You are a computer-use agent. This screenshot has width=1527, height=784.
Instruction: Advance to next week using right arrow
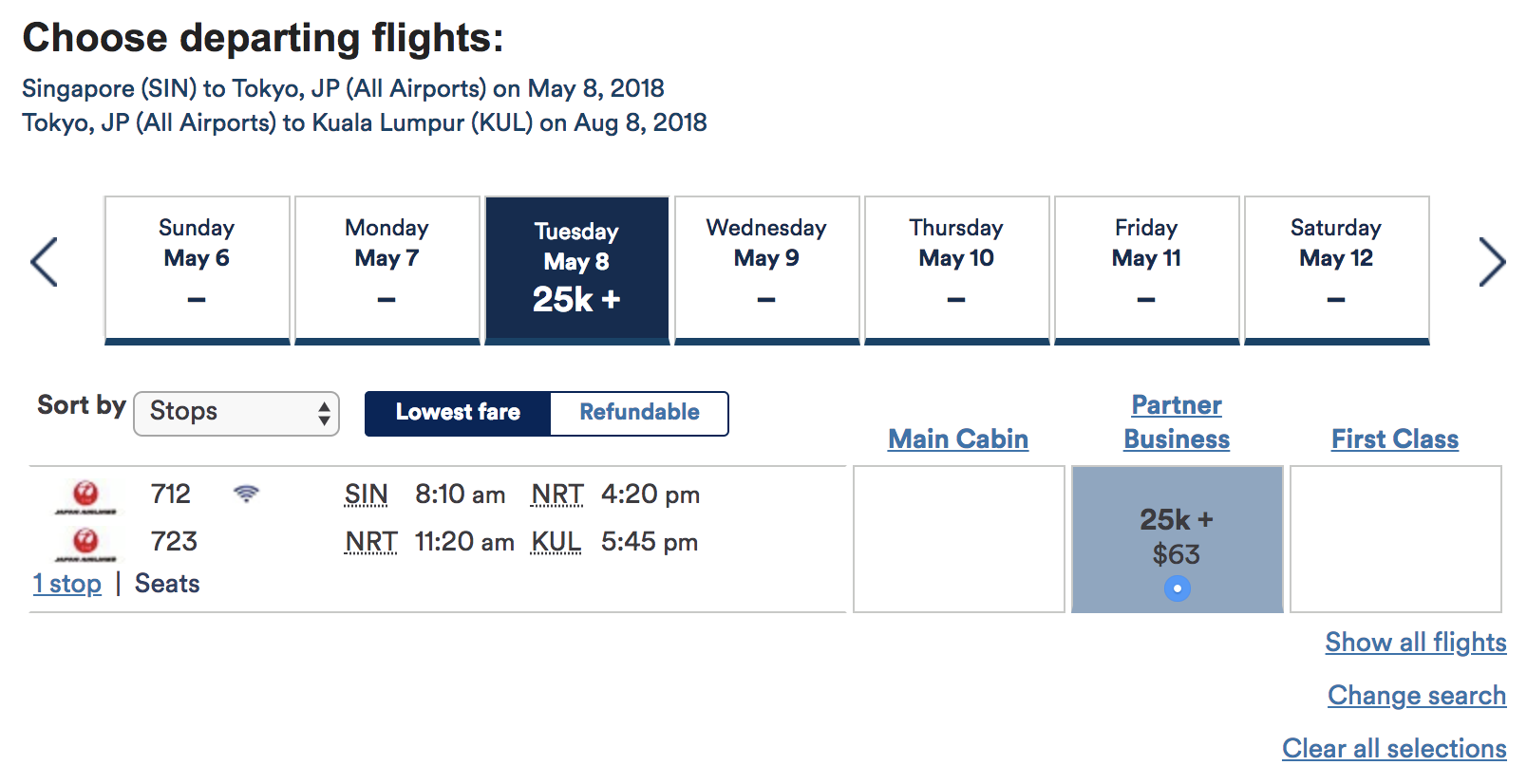[x=1492, y=262]
